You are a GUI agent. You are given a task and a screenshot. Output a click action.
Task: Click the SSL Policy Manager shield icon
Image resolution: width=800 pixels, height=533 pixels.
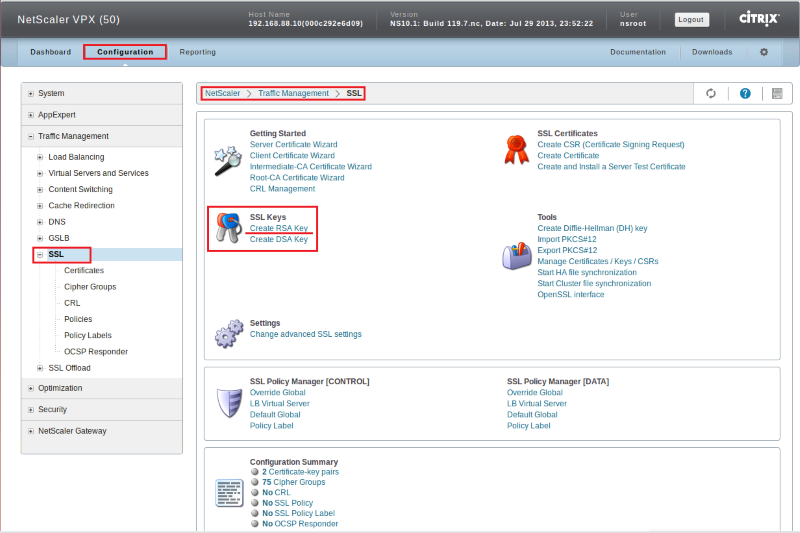pos(229,403)
